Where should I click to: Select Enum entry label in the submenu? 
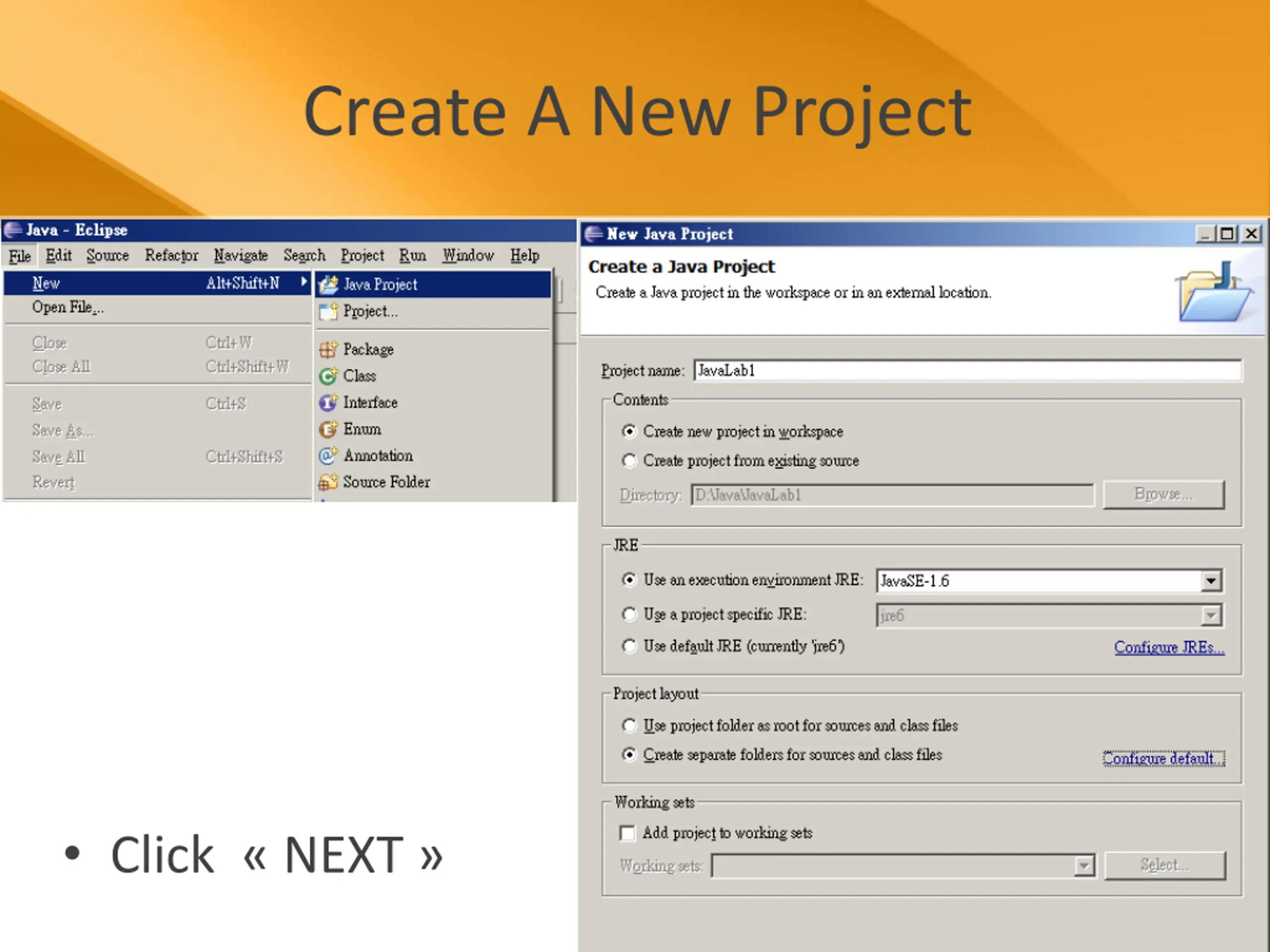point(362,429)
